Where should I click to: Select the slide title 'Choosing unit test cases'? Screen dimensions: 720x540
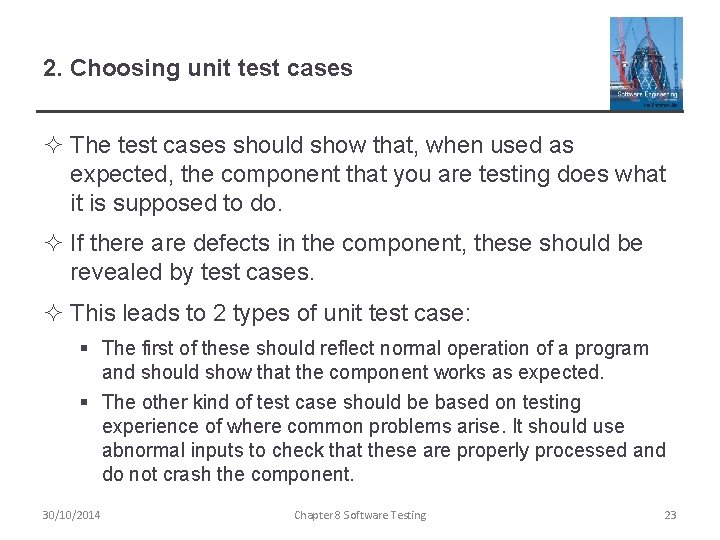[x=211, y=68]
